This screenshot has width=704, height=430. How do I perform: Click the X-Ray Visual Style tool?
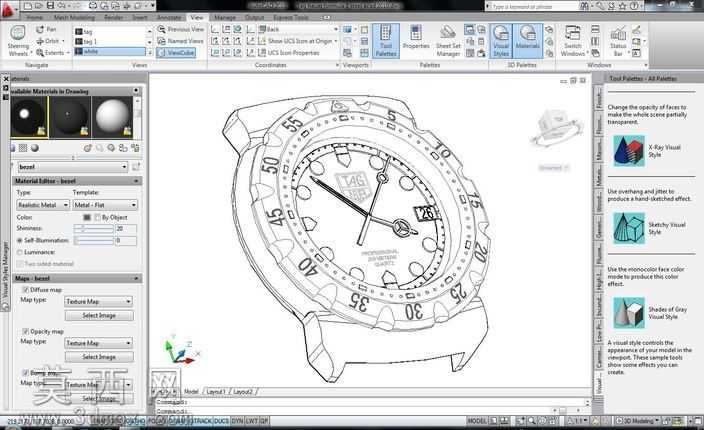coord(629,151)
